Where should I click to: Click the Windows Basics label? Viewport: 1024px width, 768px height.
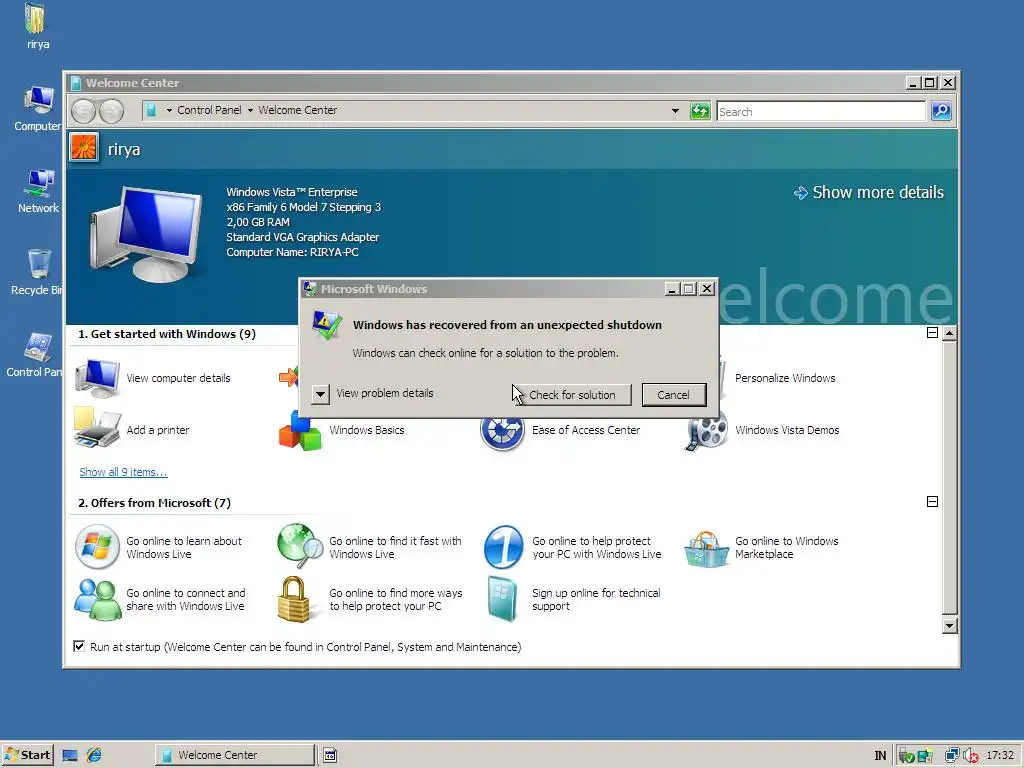[367, 430]
